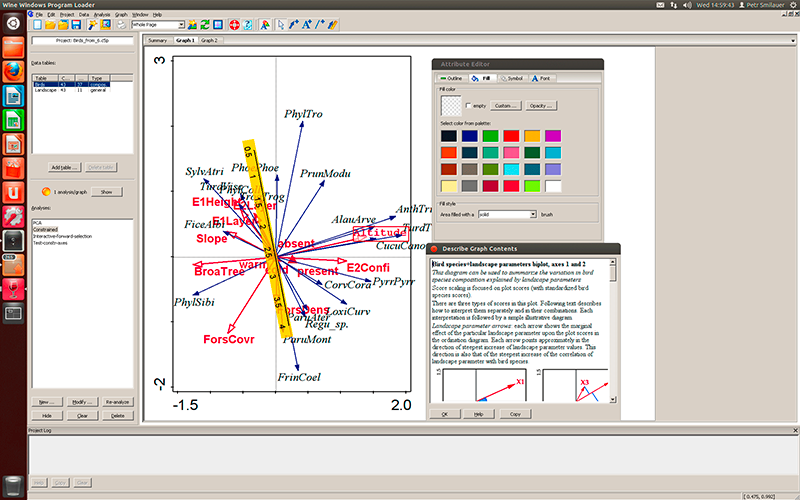This screenshot has height=500, width=800.
Task: Switch to the Symbol tab in Attribute Editor
Action: click(x=512, y=77)
